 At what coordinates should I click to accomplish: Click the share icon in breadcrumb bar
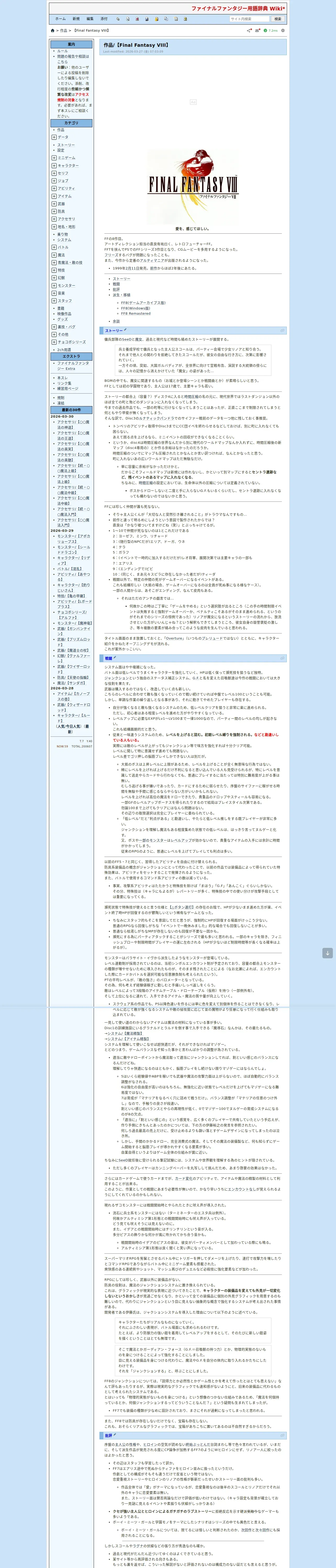tap(249, 30)
